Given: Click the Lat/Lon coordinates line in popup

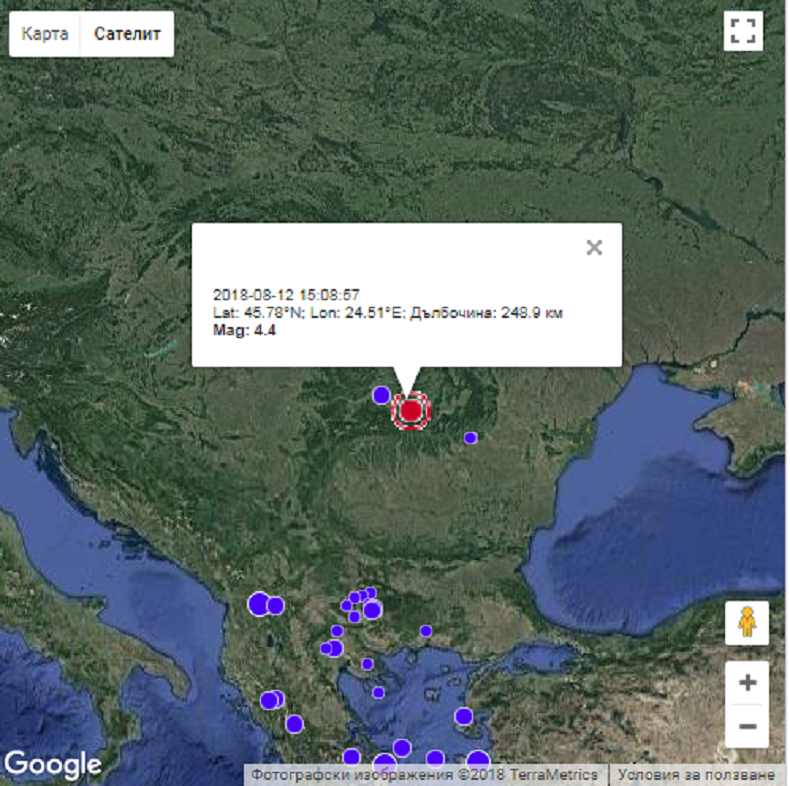Looking at the screenshot, I should tap(388, 313).
